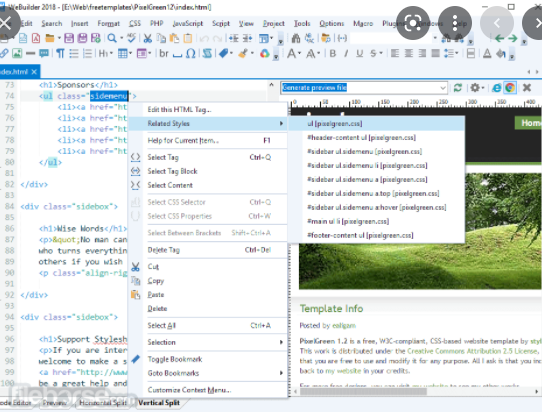Toggle Chrome preview engine
Image resolution: width=542 pixels, height=412 pixels.
[x=510, y=88]
